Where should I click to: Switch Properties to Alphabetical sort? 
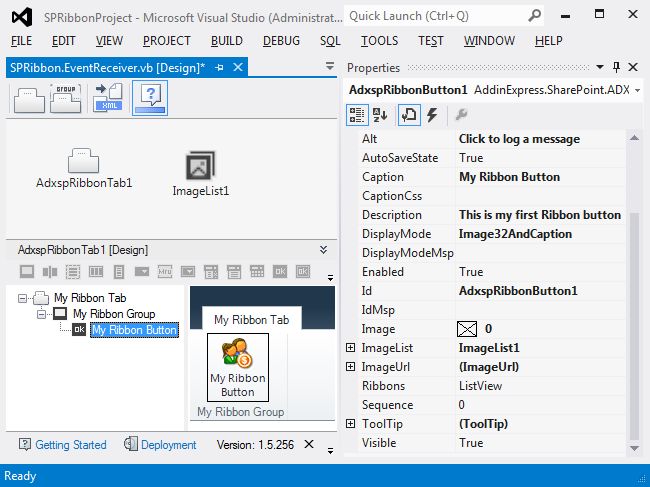point(380,115)
